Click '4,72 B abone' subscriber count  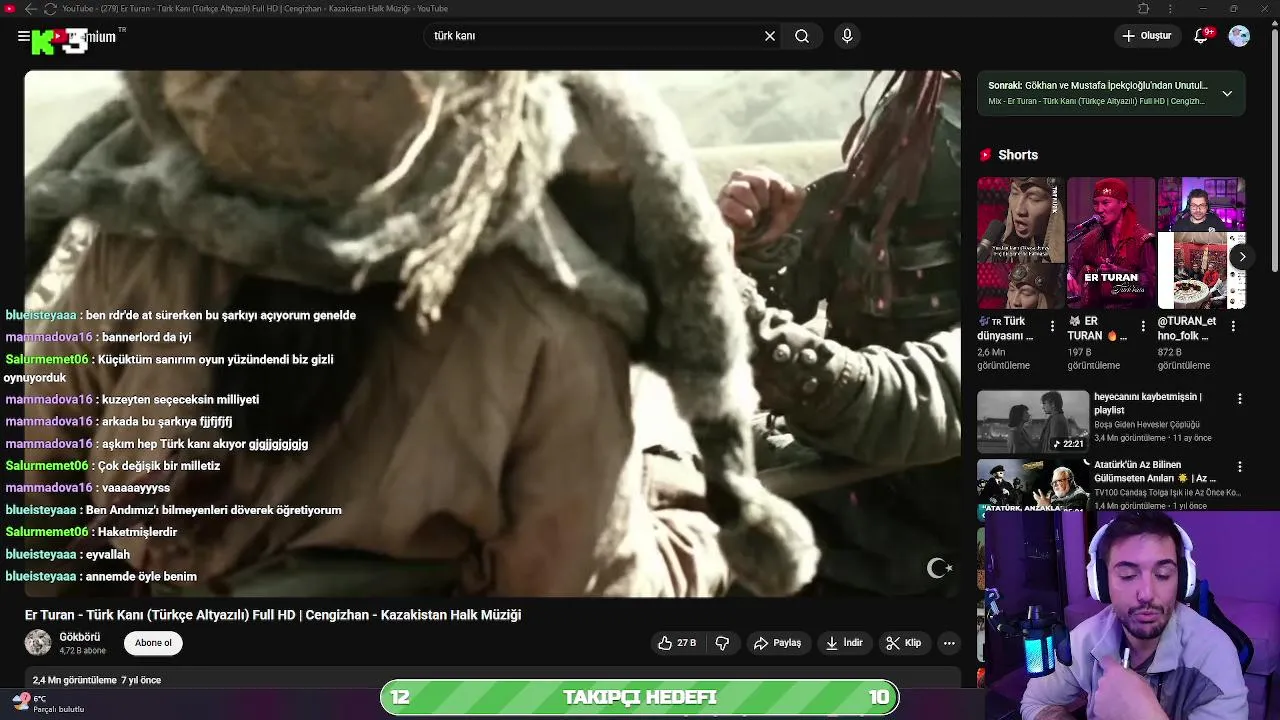[x=82, y=650]
